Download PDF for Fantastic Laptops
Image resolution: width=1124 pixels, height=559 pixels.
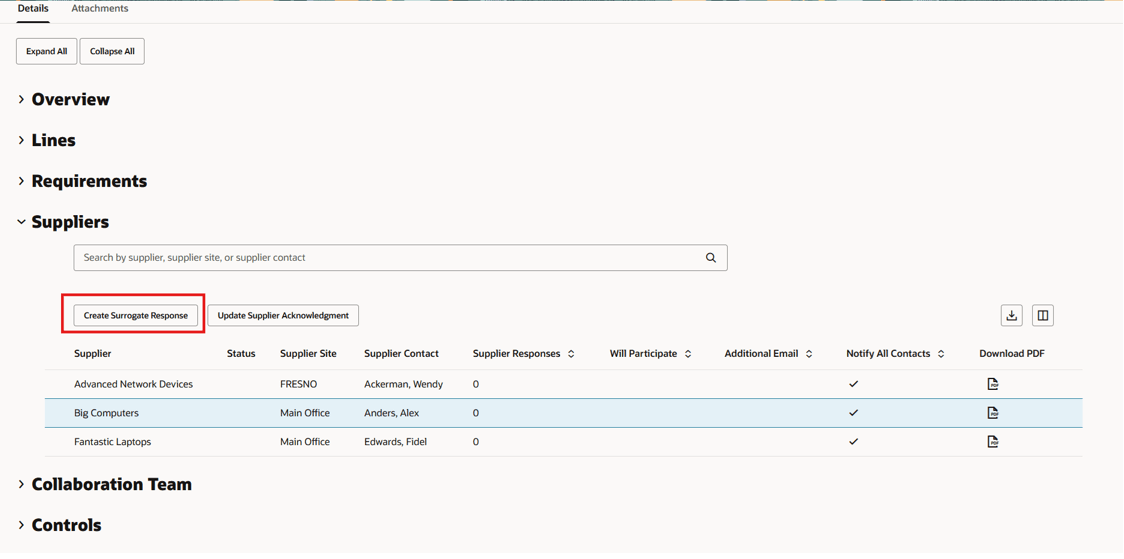[x=993, y=441]
